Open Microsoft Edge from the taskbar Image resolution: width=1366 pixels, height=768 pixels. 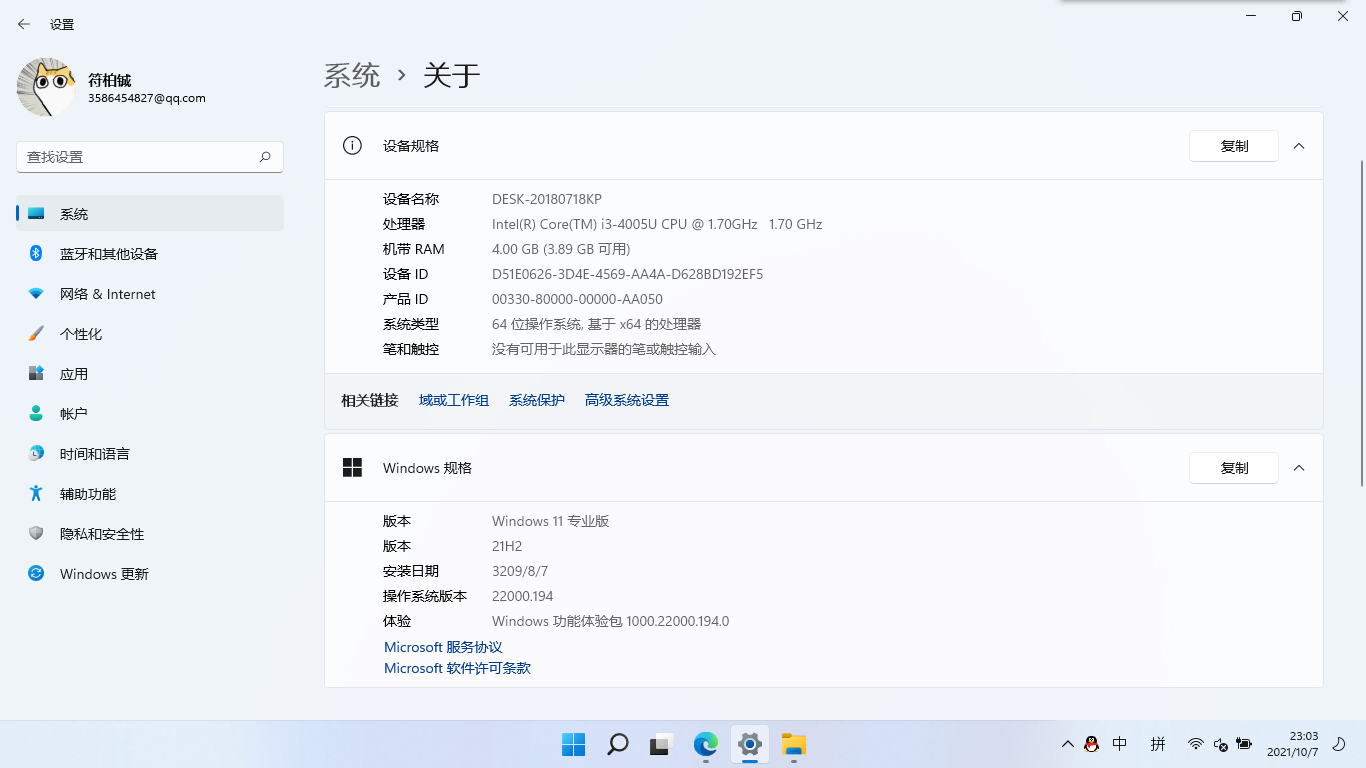[706, 744]
